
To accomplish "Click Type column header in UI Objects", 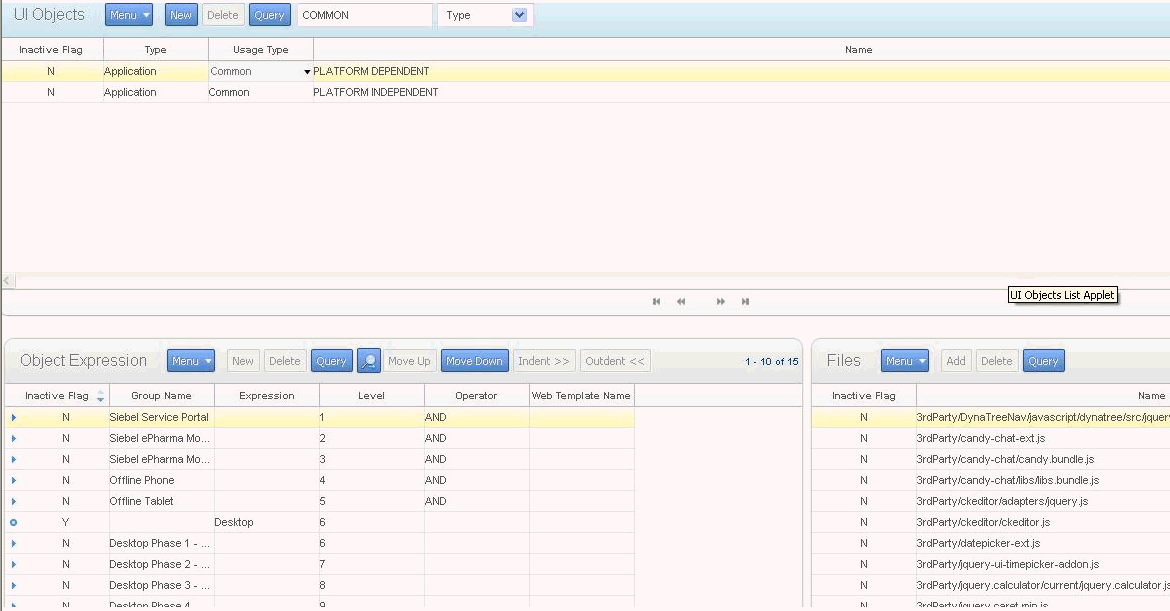I will tap(155, 50).
